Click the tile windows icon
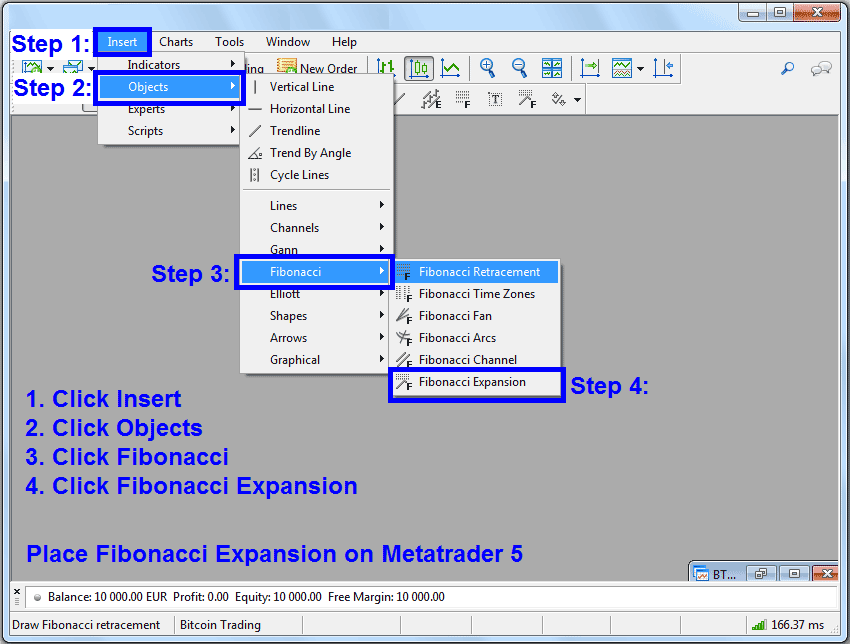 pyautogui.click(x=552, y=68)
